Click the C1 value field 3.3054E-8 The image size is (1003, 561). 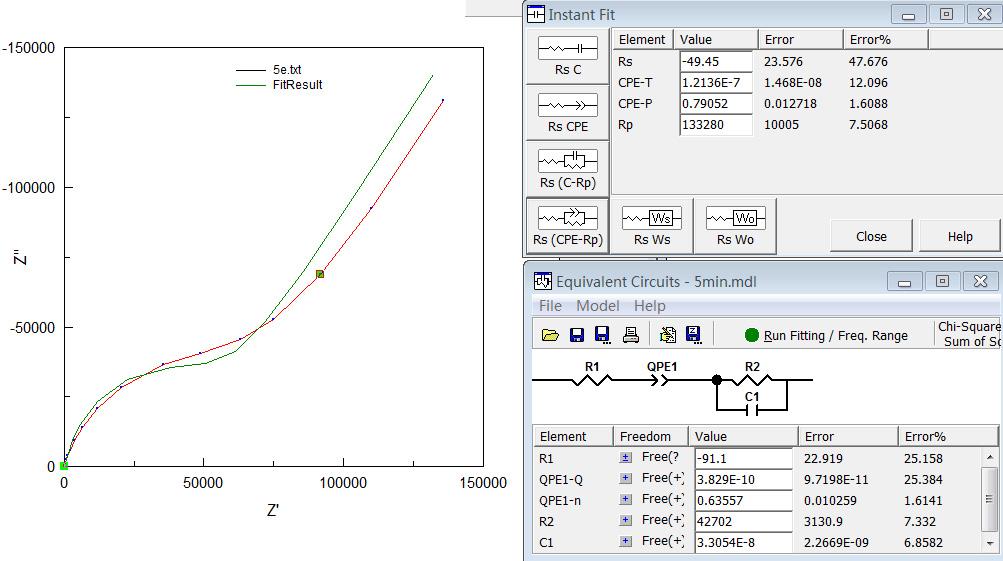[743, 542]
